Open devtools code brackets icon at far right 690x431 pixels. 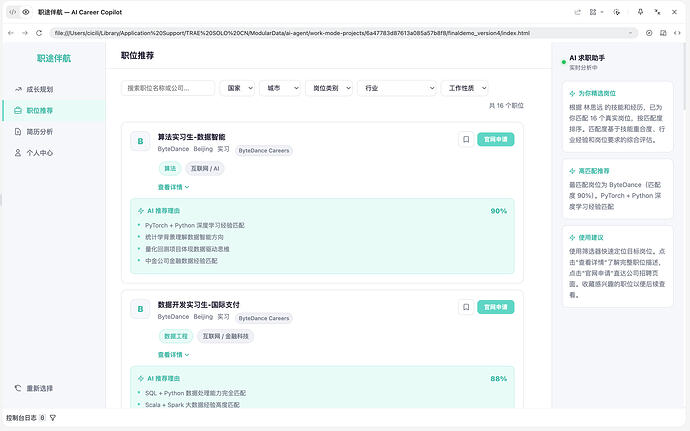pos(677,33)
